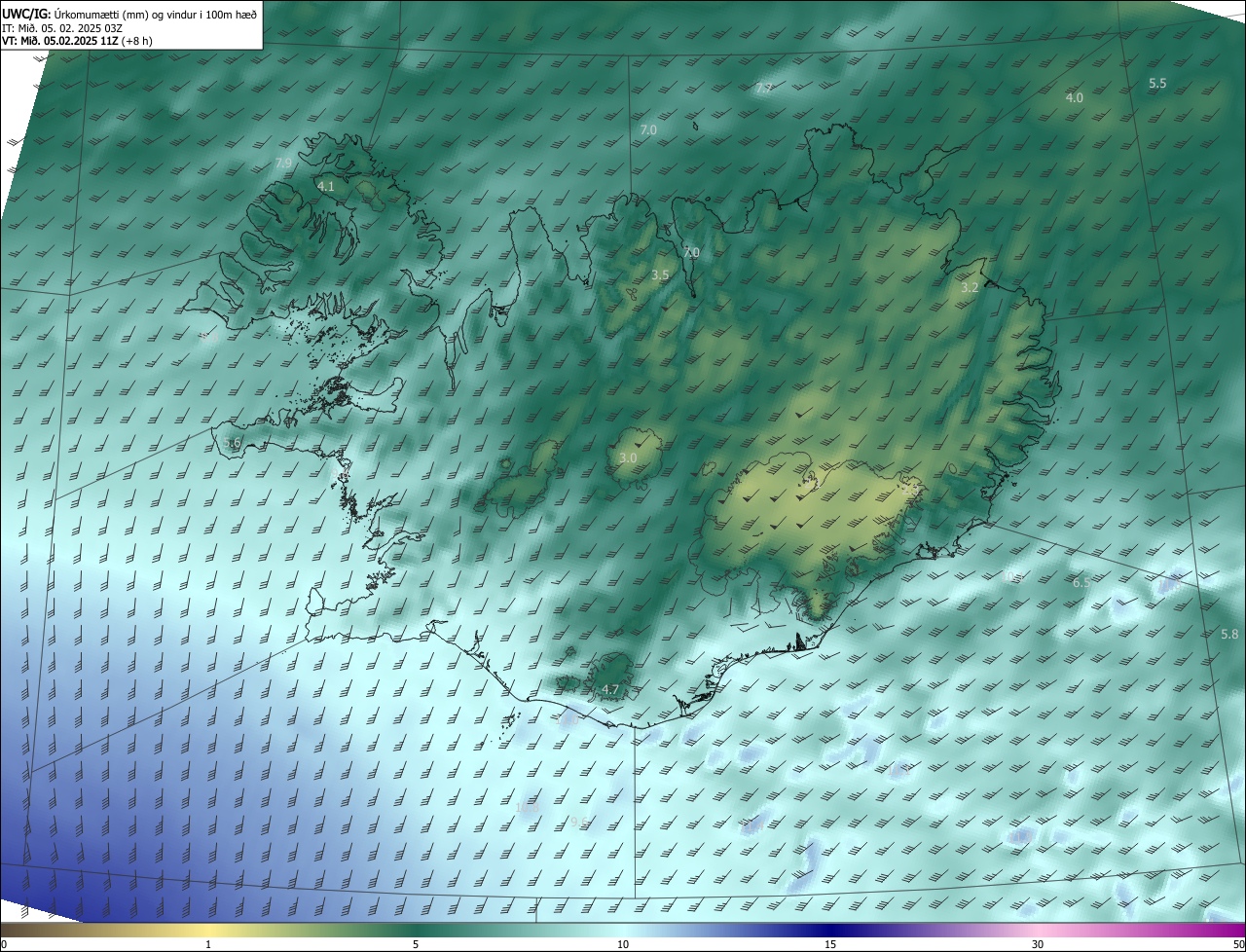Click the dark blue colour scale segment near 15
1246x952 pixels.
coord(830,930)
